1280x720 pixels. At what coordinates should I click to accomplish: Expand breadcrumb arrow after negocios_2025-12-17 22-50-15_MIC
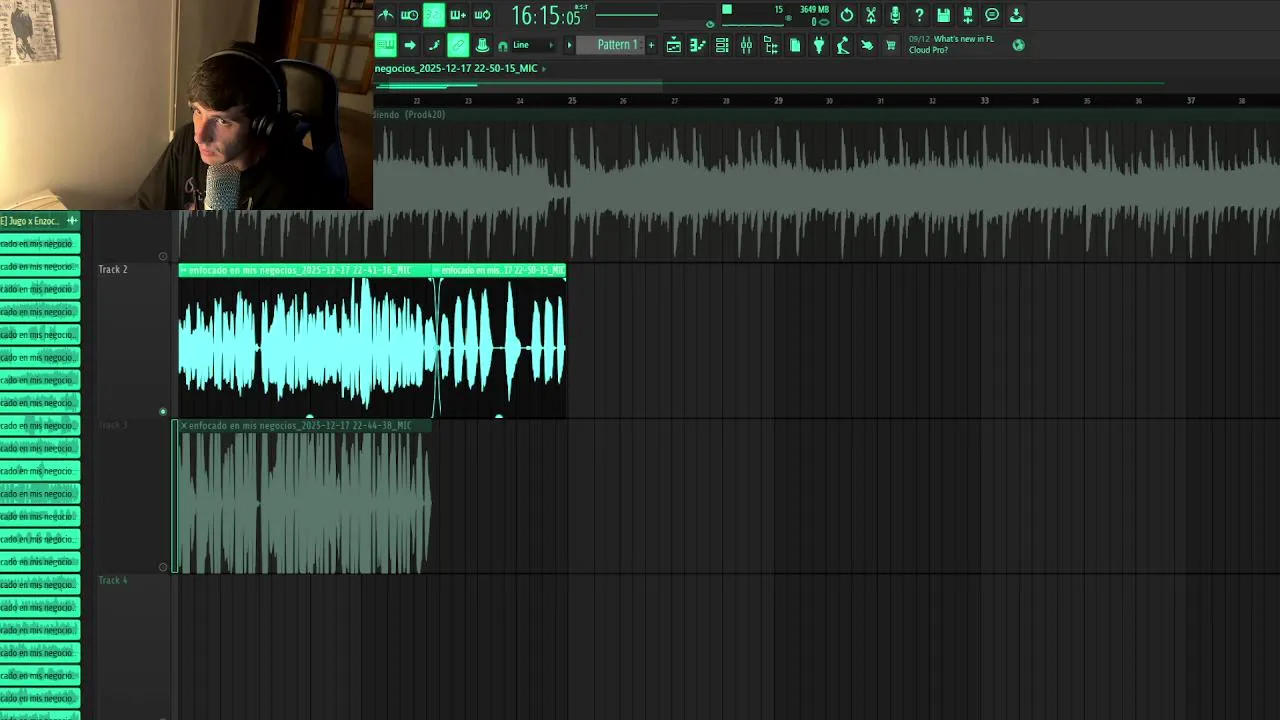(544, 68)
